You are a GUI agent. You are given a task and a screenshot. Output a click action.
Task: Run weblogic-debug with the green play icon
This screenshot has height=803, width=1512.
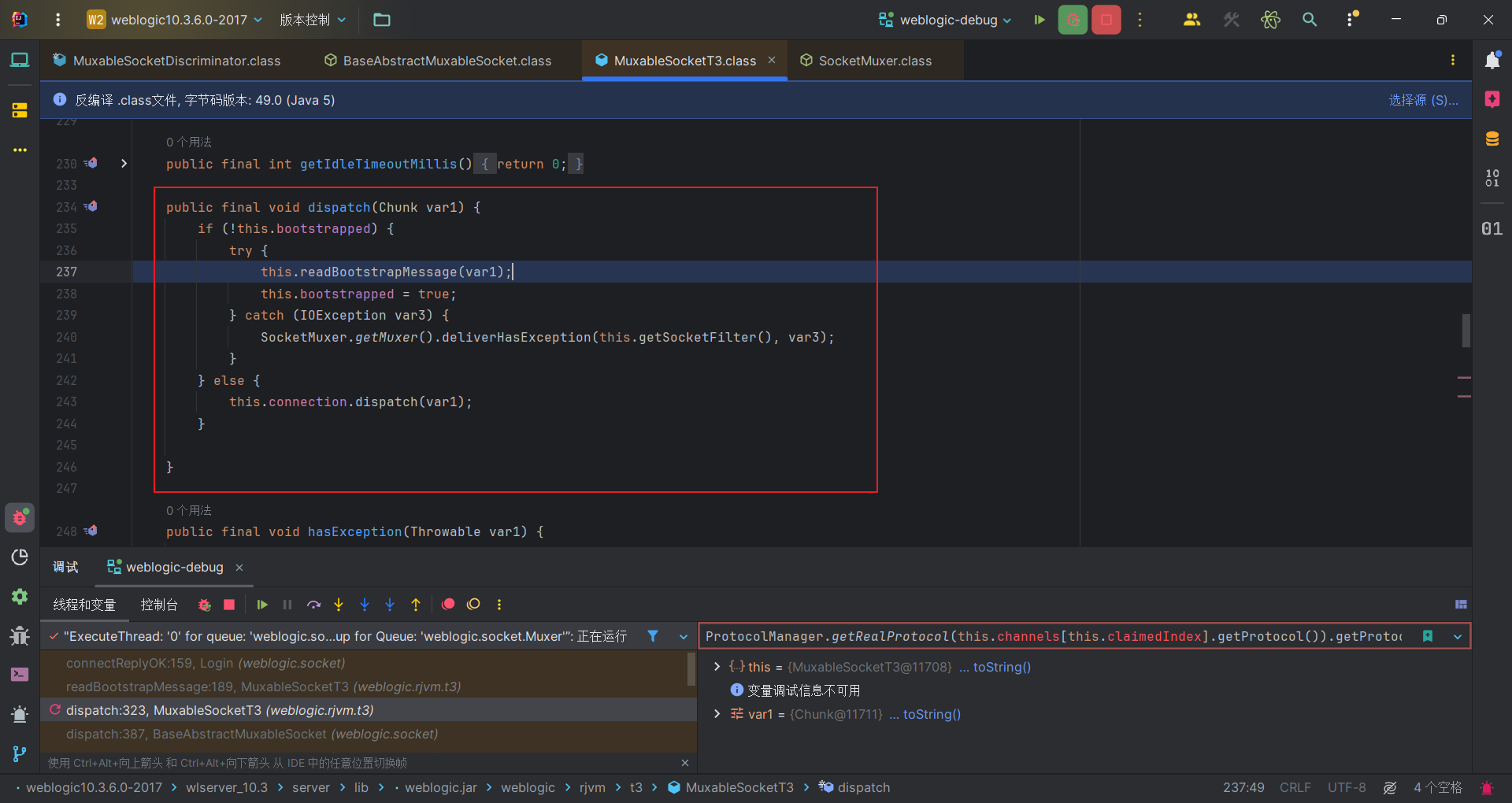tap(1039, 20)
